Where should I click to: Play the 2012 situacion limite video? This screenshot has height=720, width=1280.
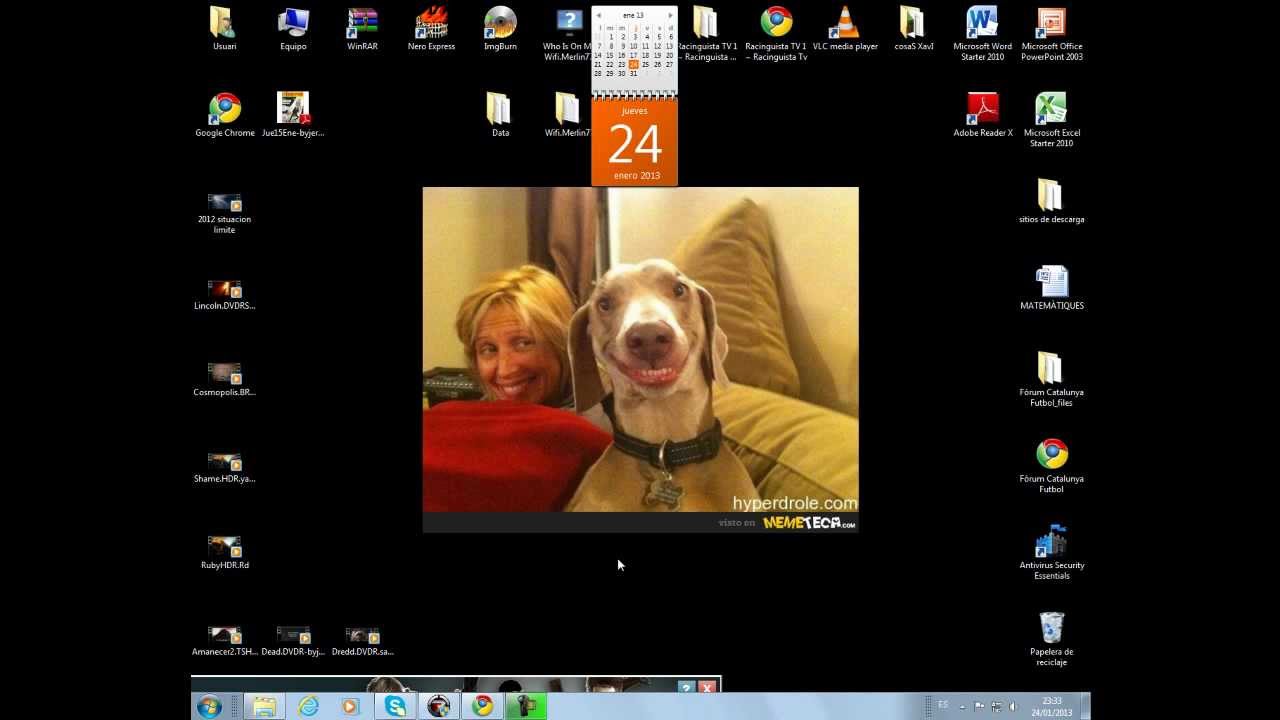224,212
